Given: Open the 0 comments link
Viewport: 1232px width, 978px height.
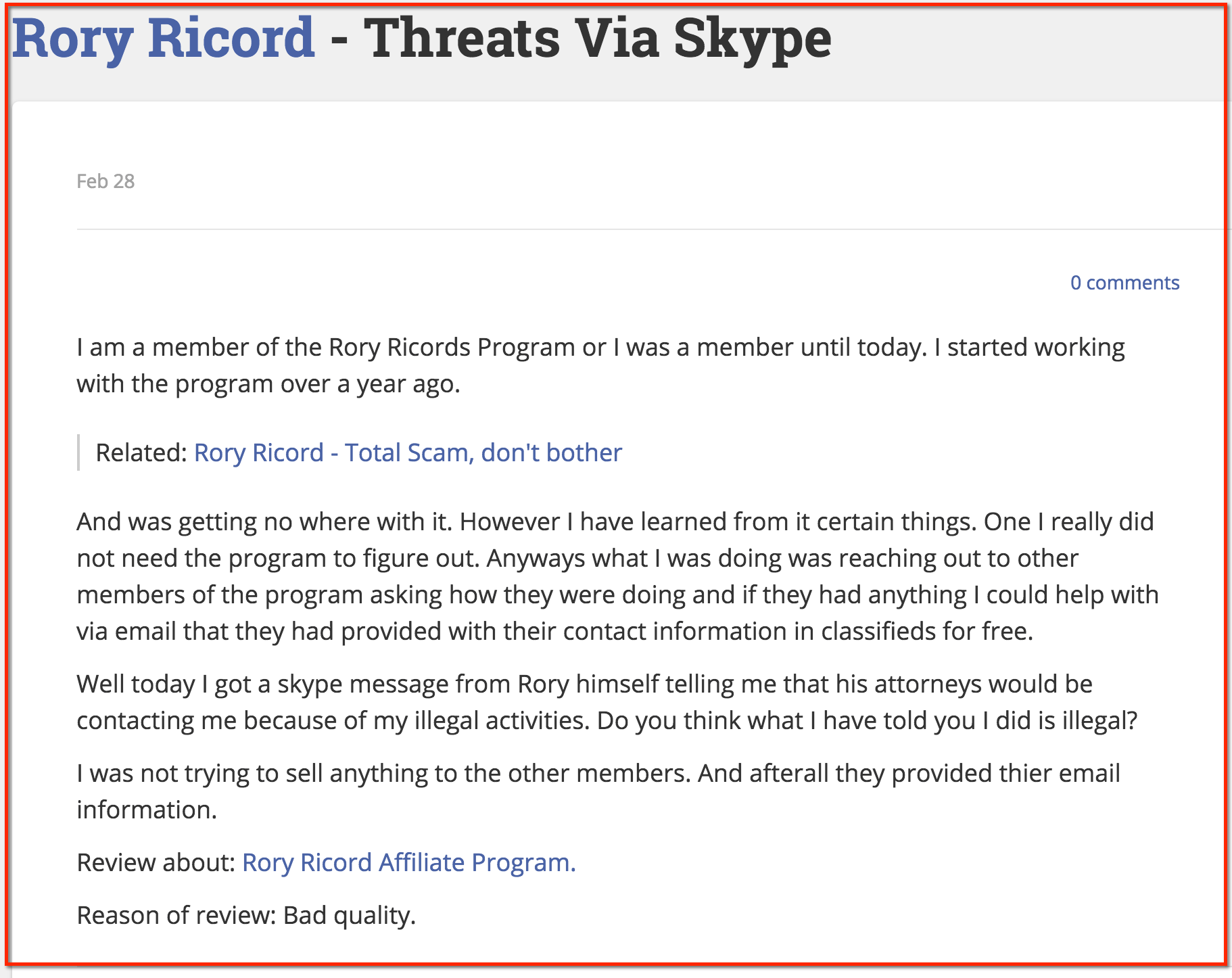Looking at the screenshot, I should click(x=1124, y=282).
